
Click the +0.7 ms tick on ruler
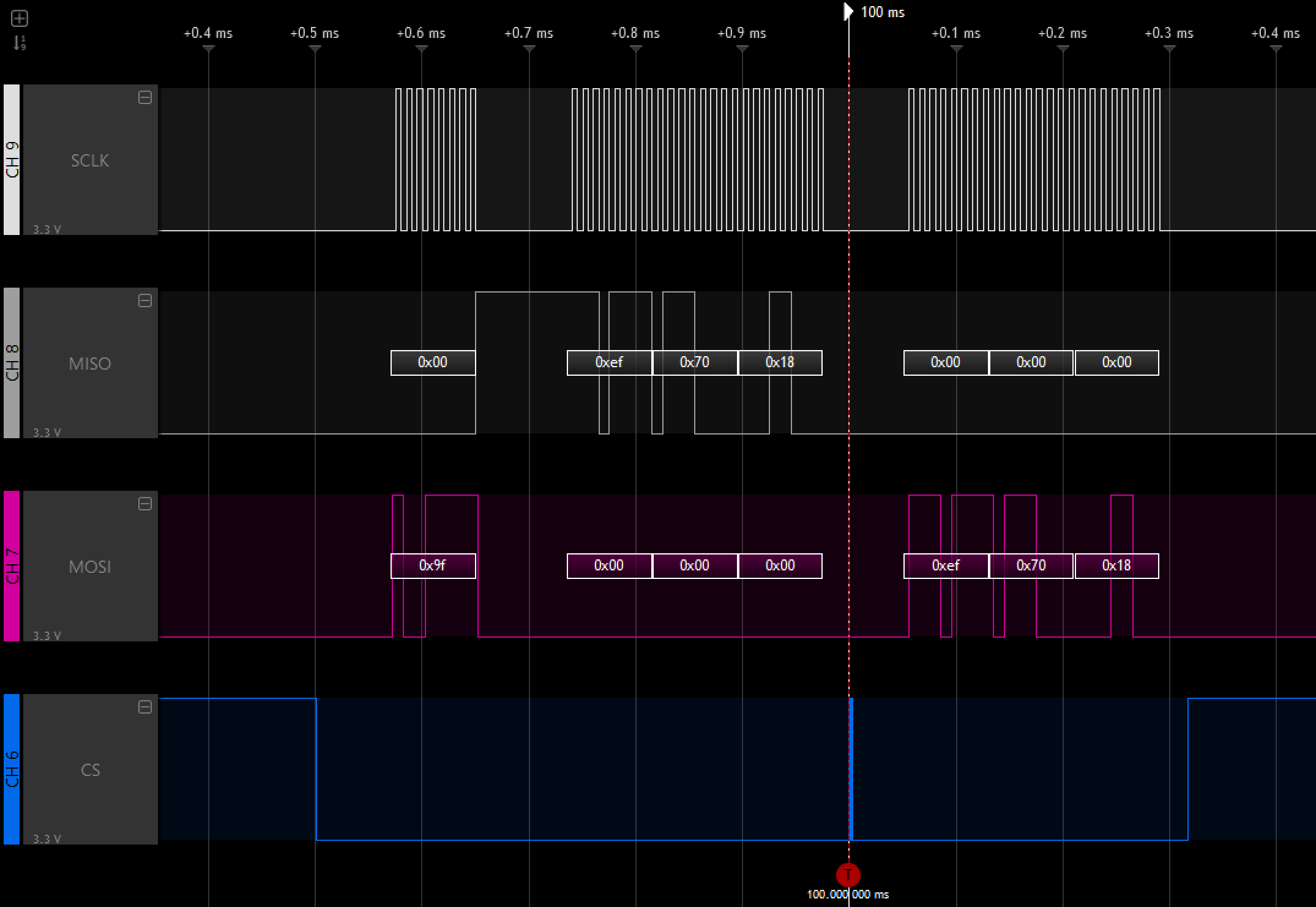tap(529, 34)
